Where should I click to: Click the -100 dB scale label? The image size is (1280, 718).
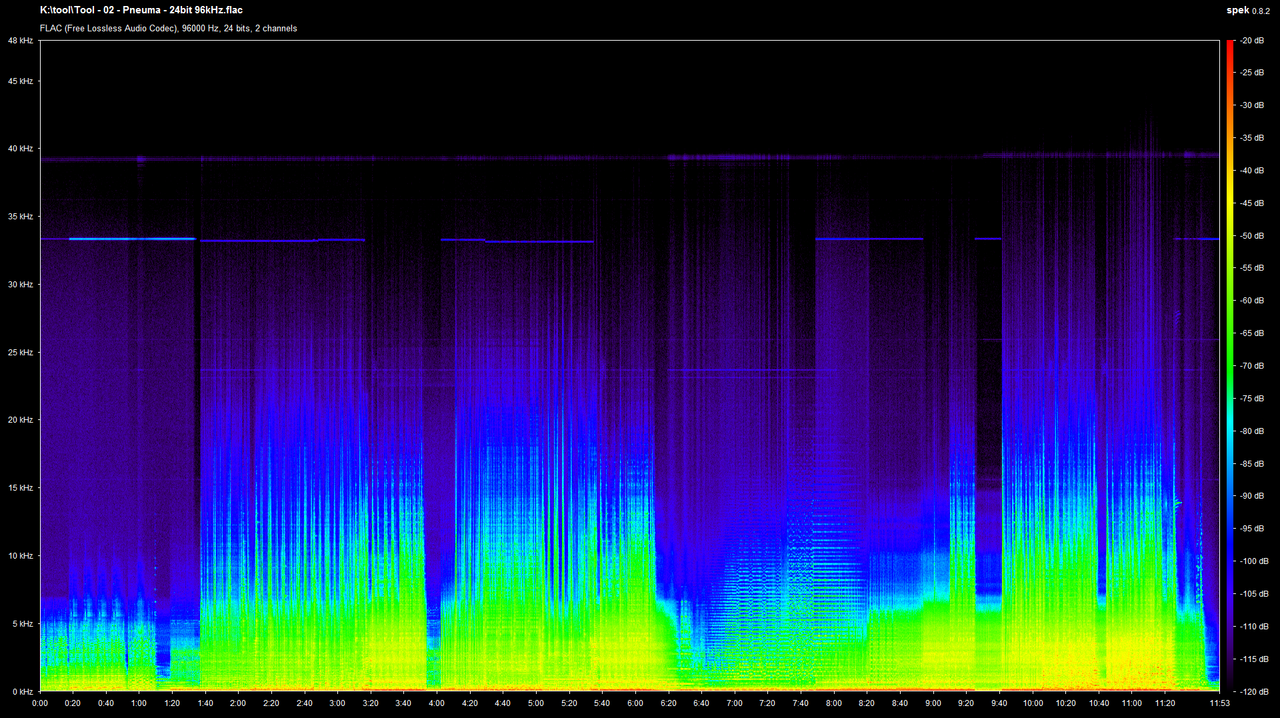[1256, 561]
